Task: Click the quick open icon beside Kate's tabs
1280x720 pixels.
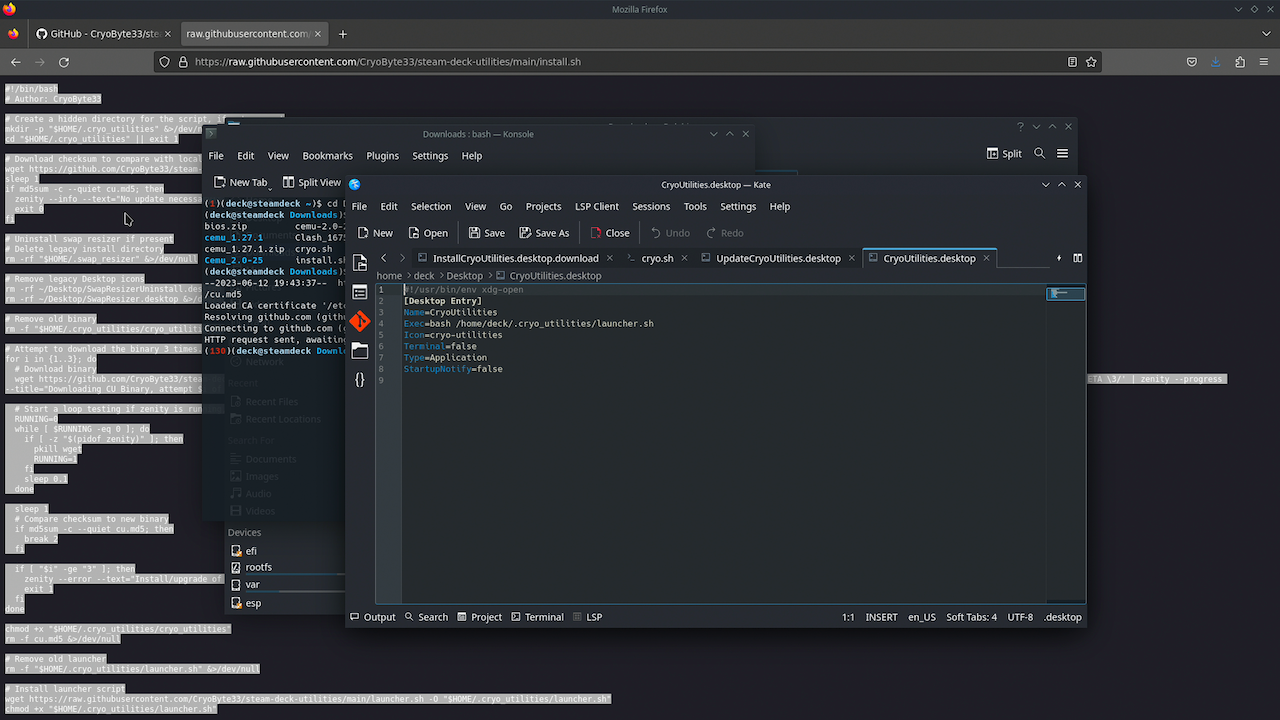Action: (x=1059, y=258)
